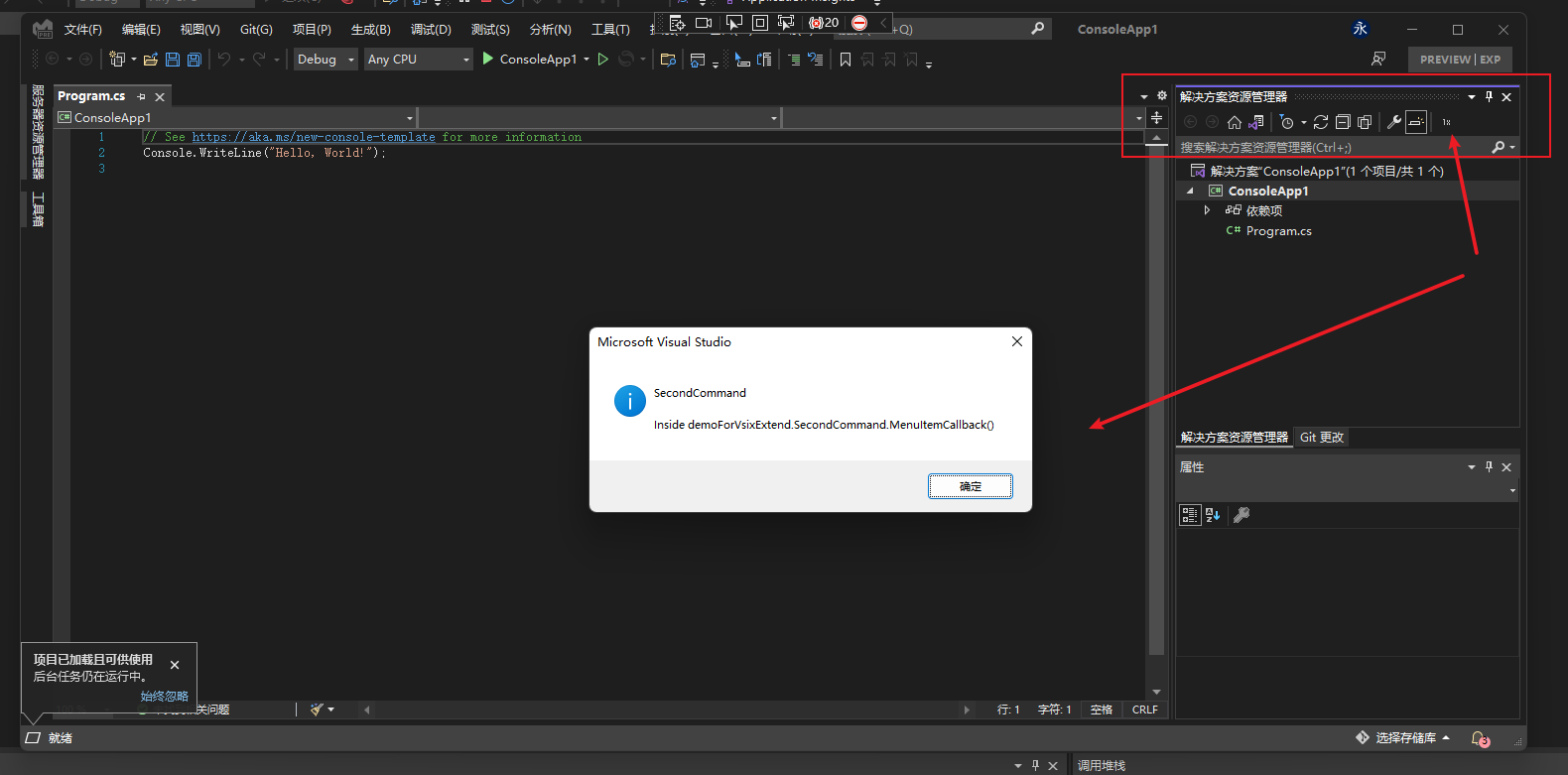The width and height of the screenshot is (1568, 775).
Task: Open the Solution Explorer search options dropdown
Action: tap(1512, 147)
